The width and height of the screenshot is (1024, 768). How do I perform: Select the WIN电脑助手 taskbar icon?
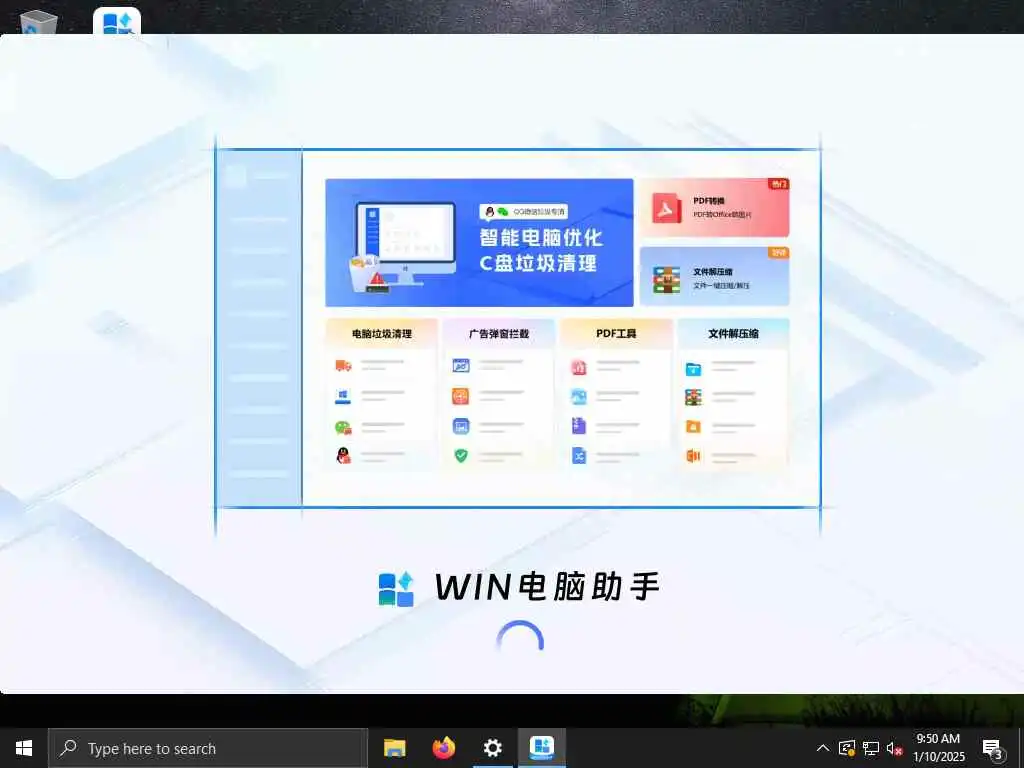pos(541,748)
